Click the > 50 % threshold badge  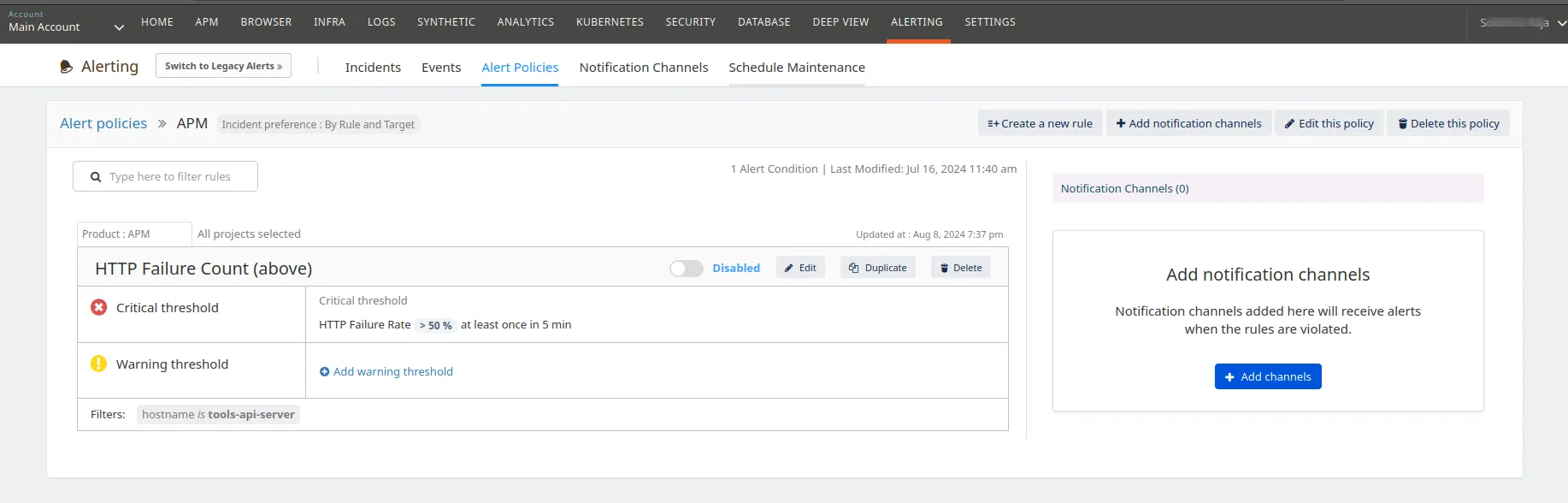[x=435, y=325]
